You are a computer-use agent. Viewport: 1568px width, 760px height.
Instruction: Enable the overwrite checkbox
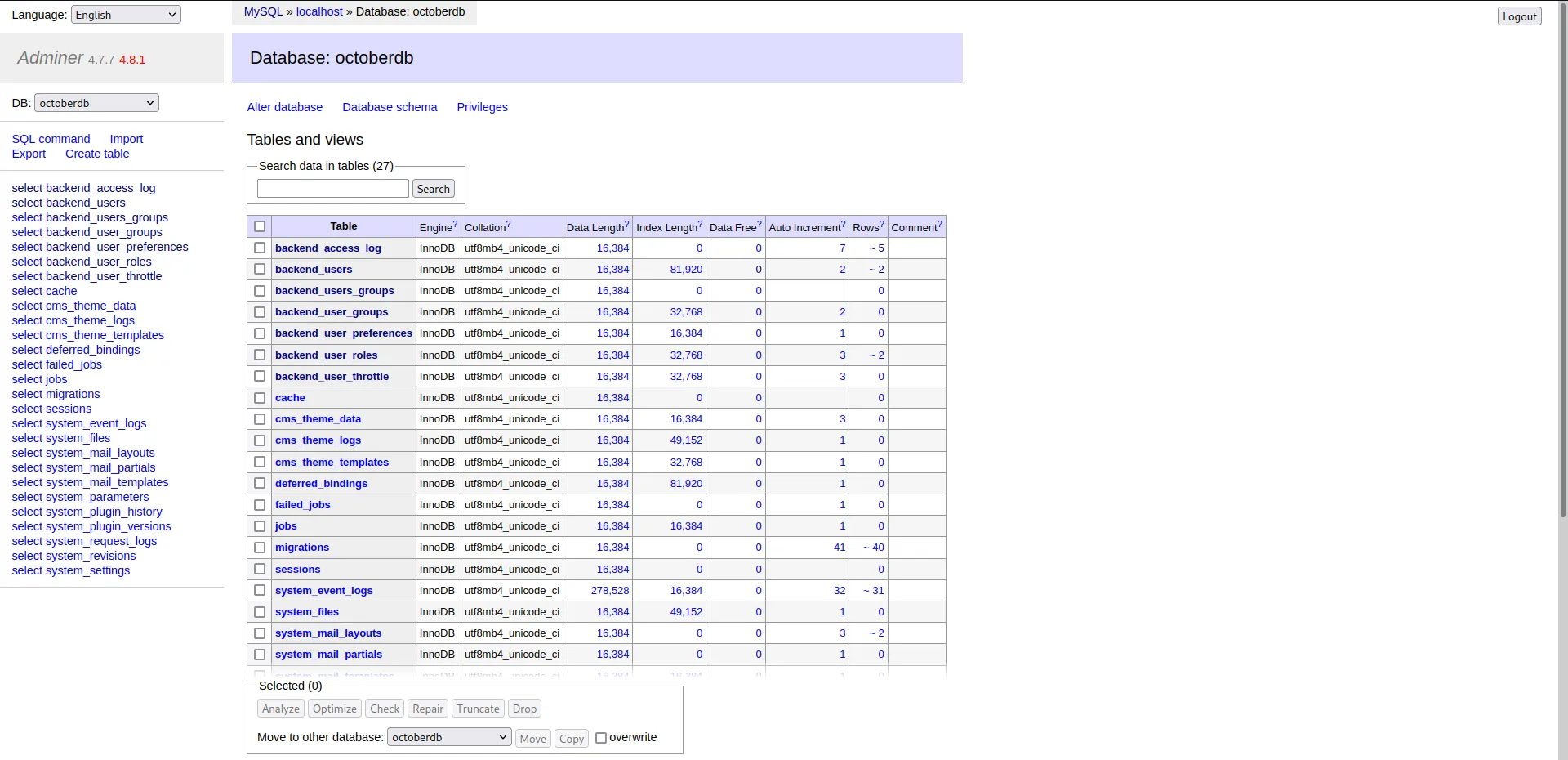click(x=601, y=738)
